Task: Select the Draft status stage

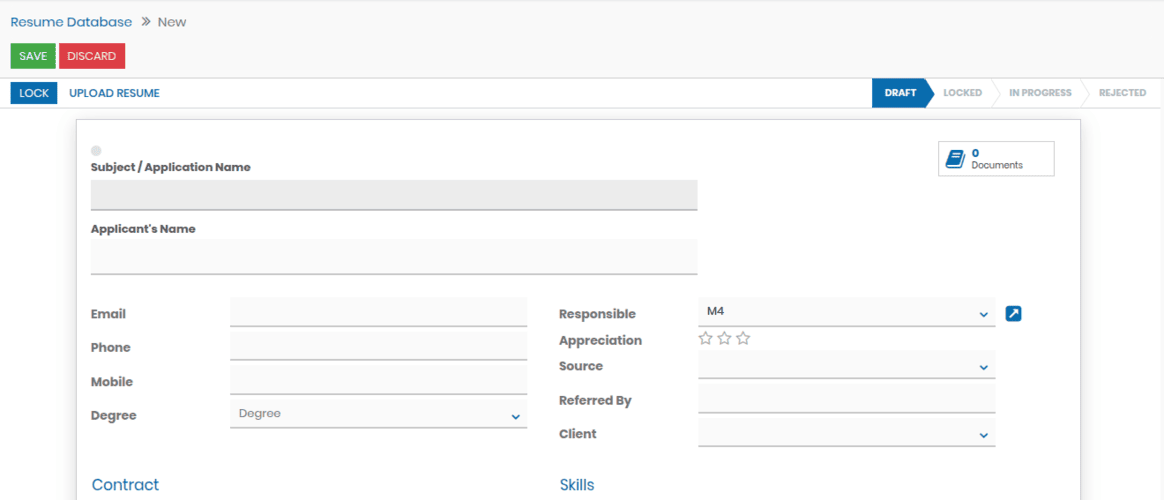Action: pyautogui.click(x=899, y=93)
